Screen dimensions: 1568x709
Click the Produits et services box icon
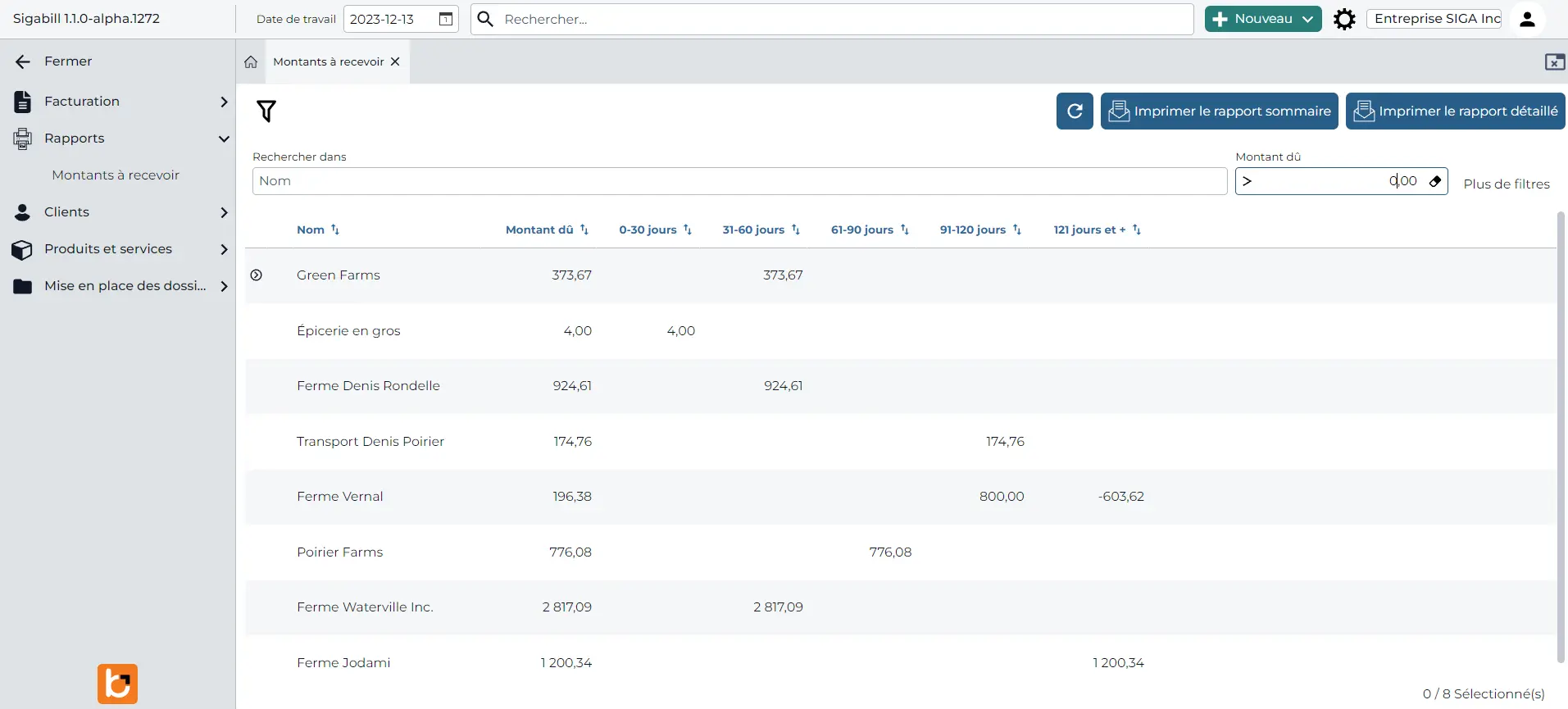(23, 249)
